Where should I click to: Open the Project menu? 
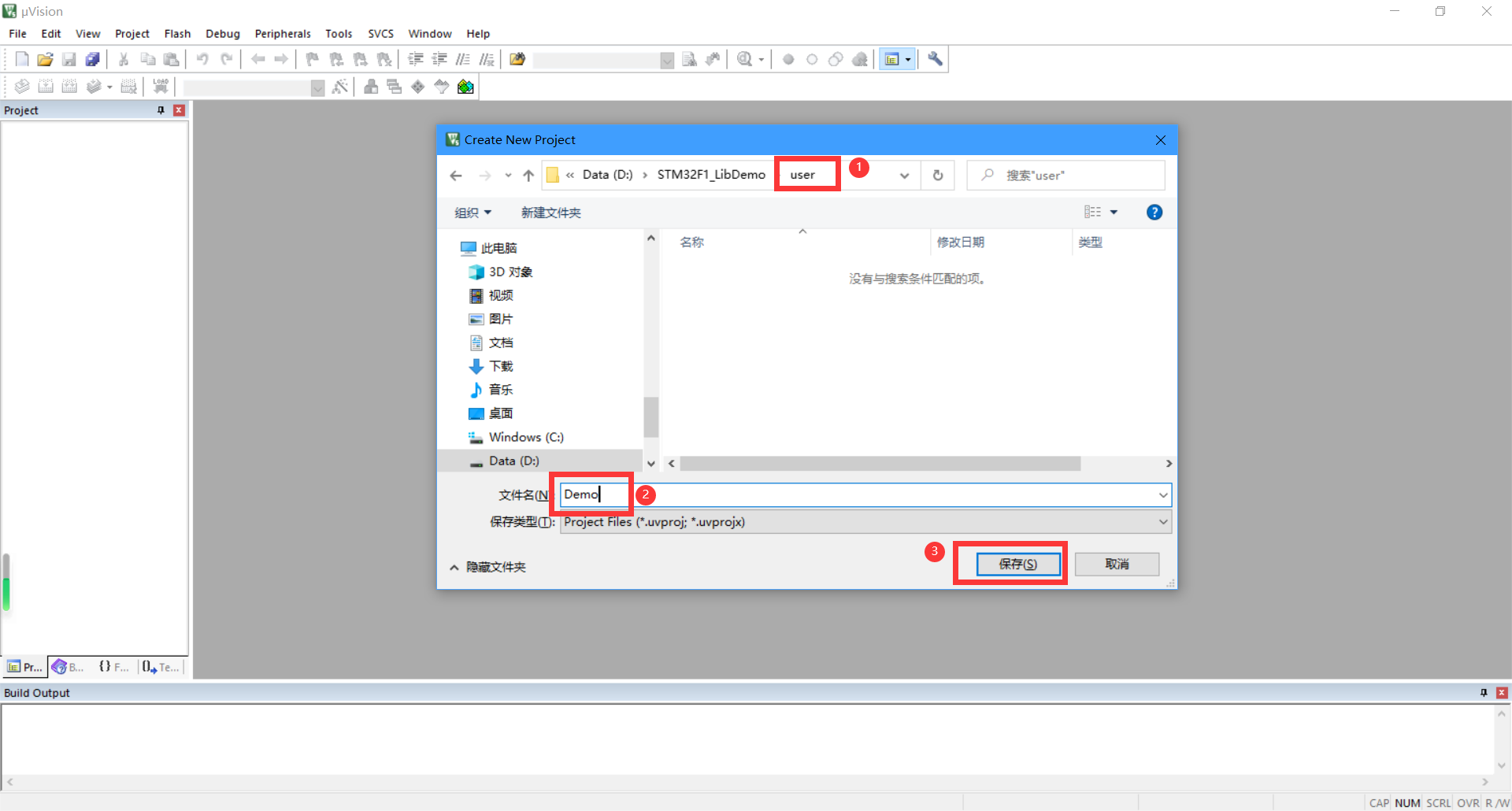[132, 34]
